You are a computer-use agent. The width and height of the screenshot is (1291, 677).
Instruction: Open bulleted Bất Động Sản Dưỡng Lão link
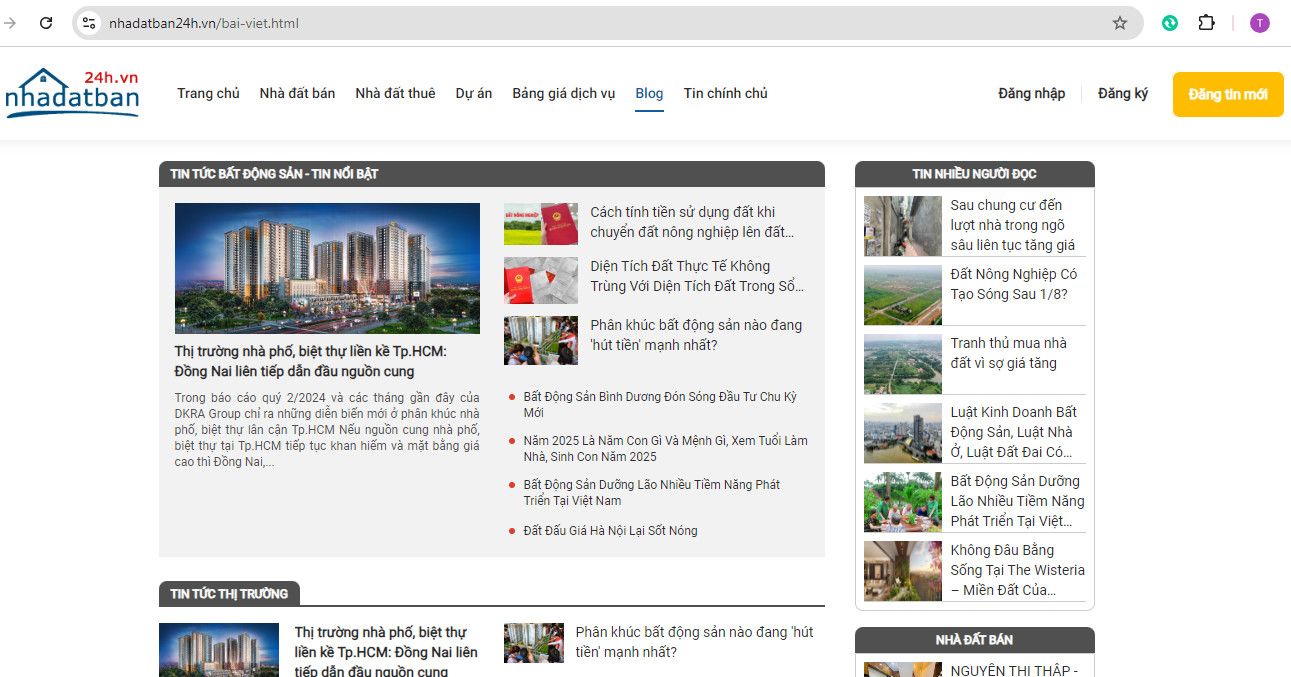point(651,492)
